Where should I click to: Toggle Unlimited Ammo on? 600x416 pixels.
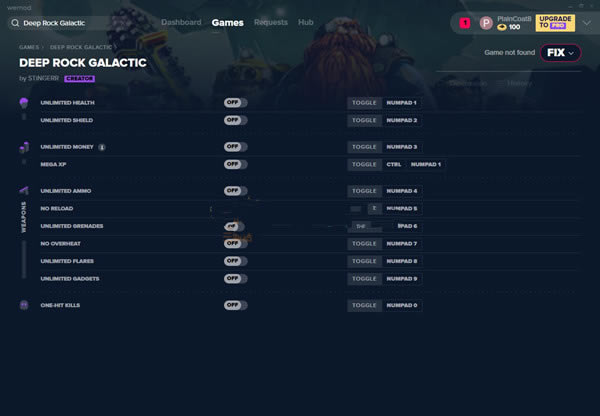click(x=235, y=191)
